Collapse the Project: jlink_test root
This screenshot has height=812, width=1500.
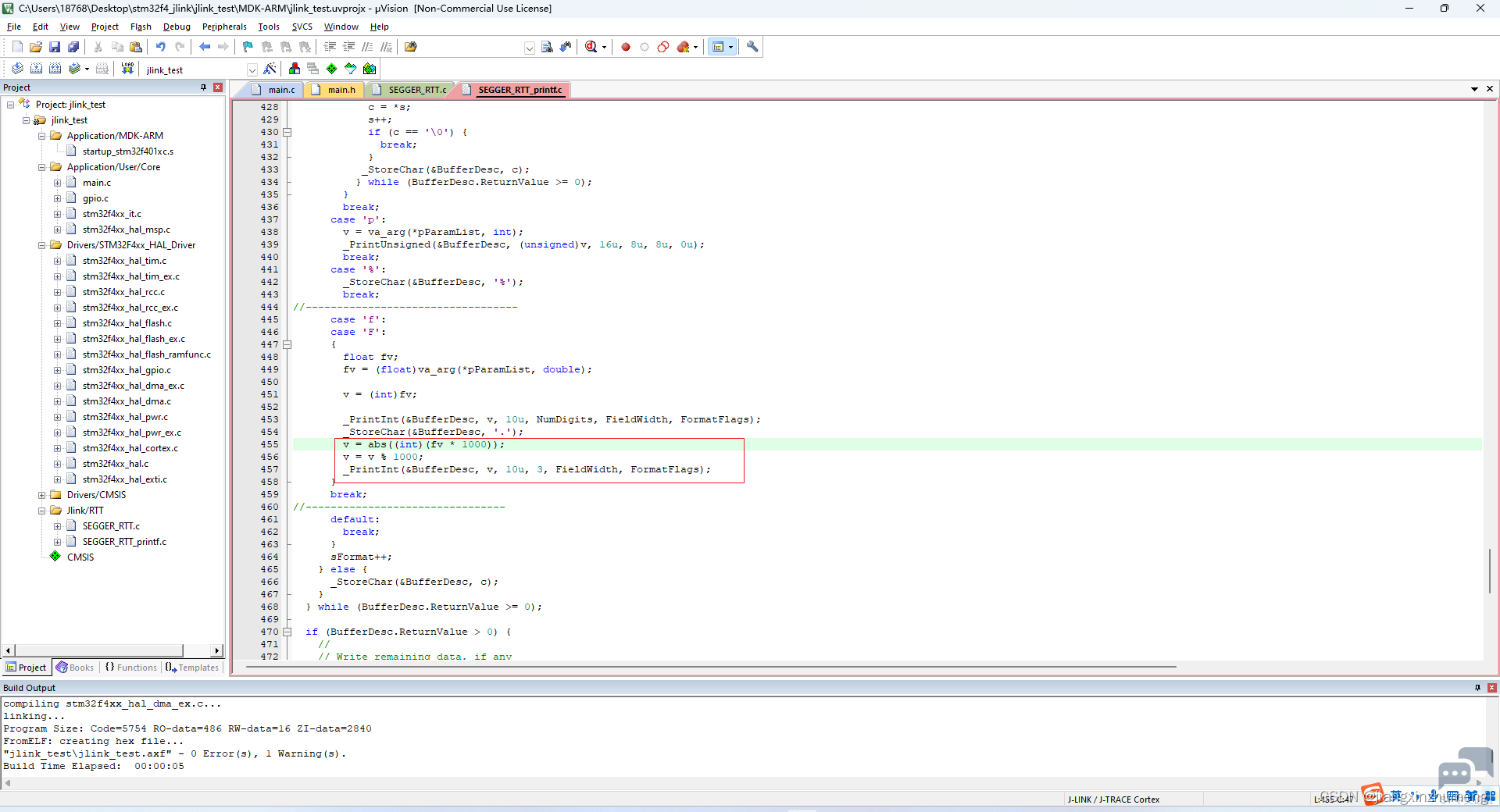(x=10, y=105)
